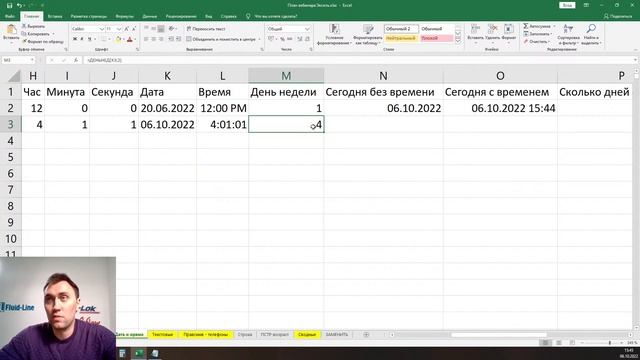Center cell text horizontally

[x=153, y=39]
